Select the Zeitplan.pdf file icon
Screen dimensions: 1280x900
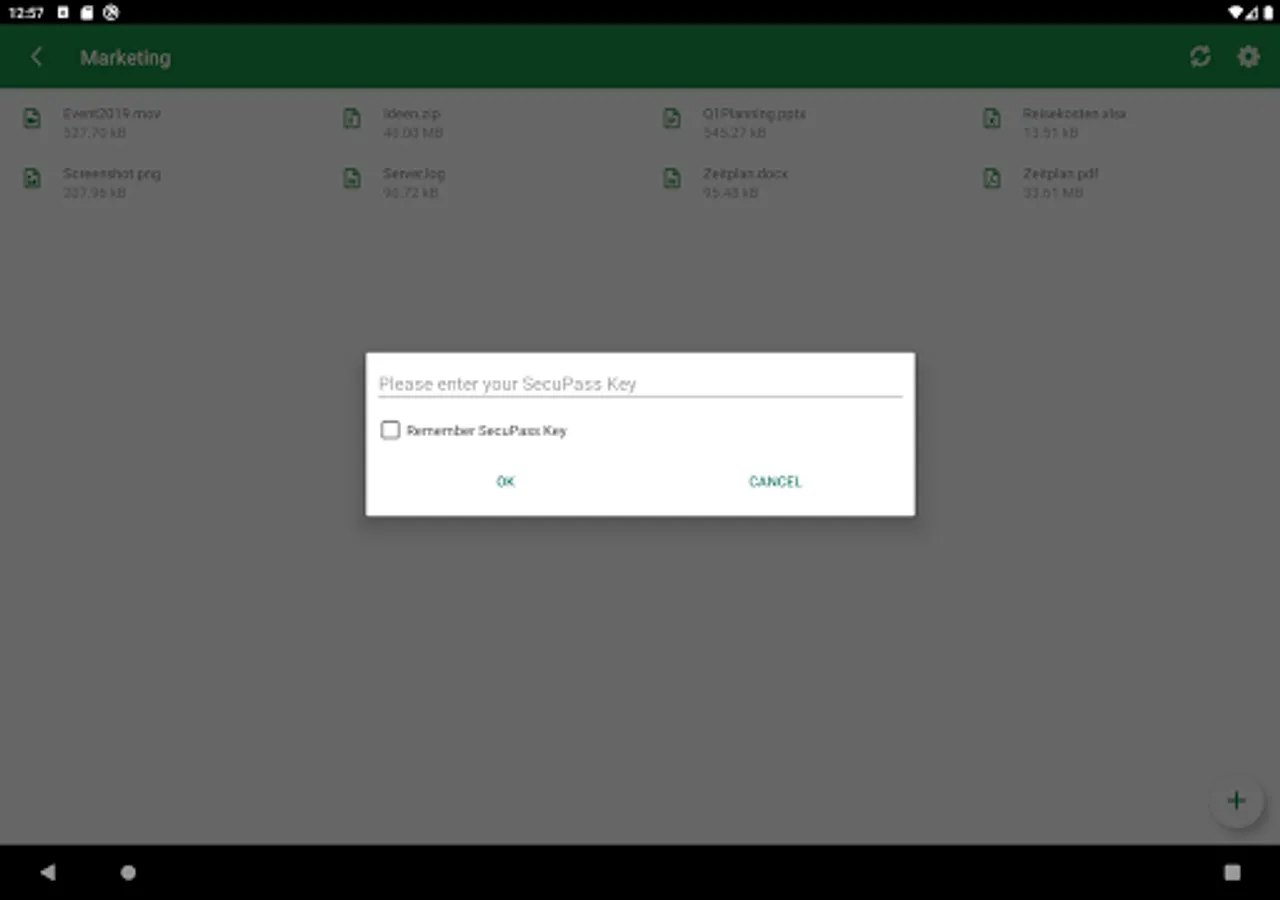[992, 179]
